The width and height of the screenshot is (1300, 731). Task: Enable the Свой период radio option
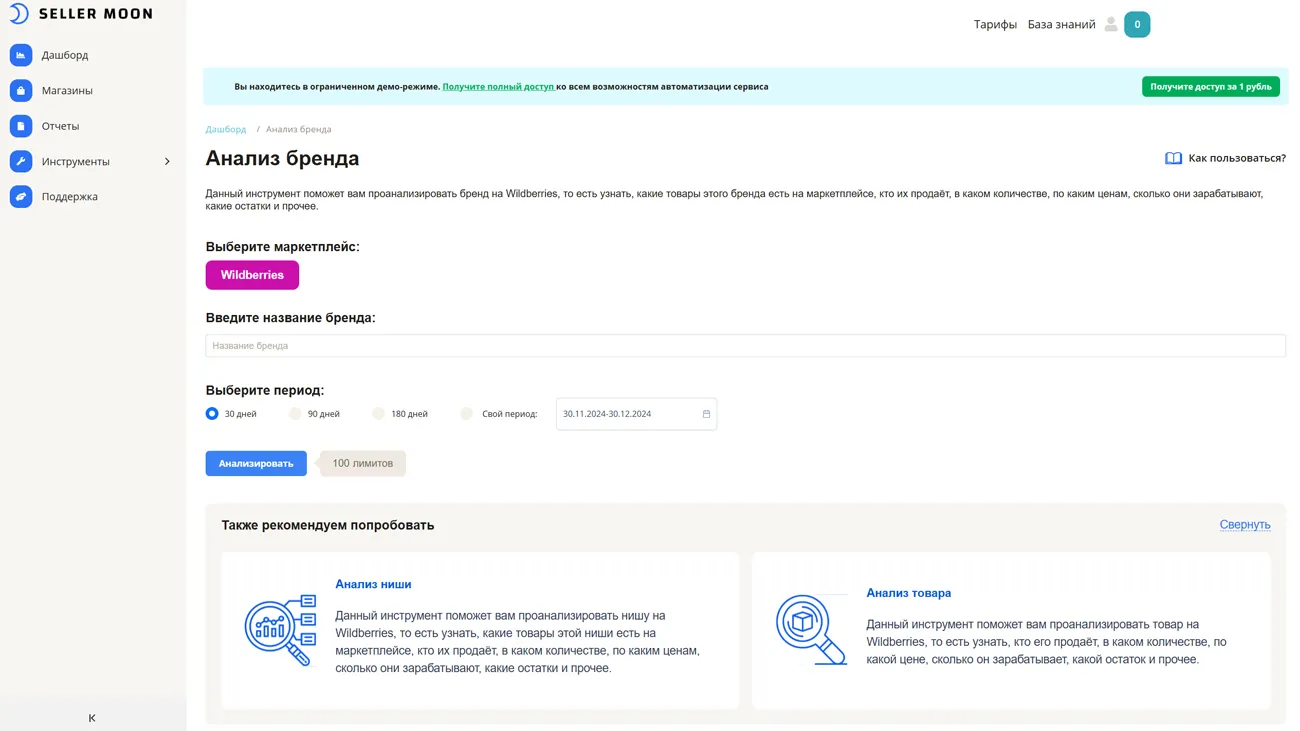[x=467, y=414]
